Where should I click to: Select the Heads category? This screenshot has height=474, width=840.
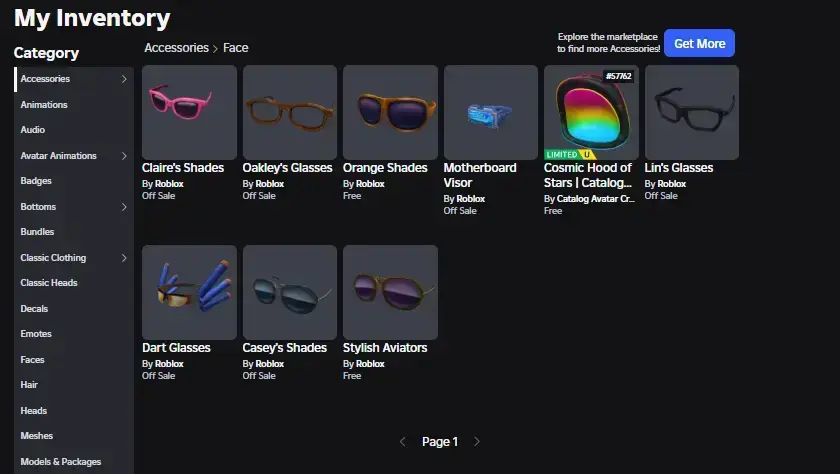(x=74, y=410)
